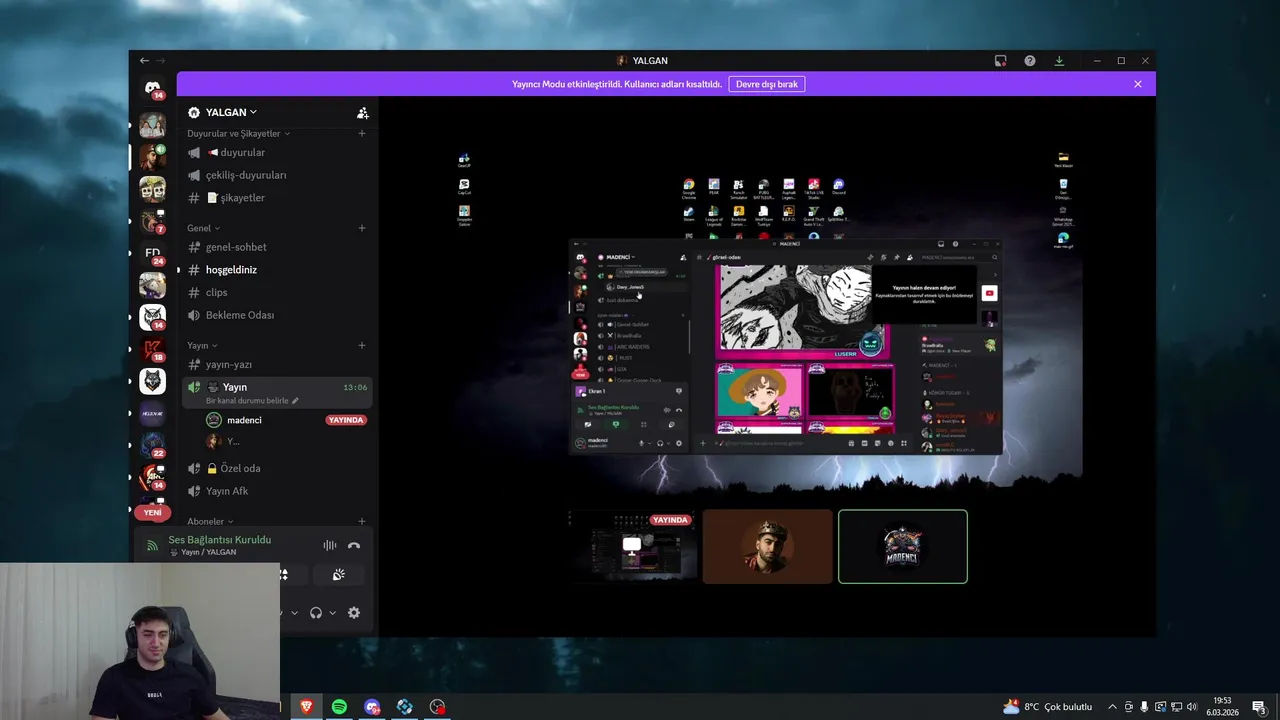The width and height of the screenshot is (1280, 720).
Task: Open the Windows notification center icon
Action: [1259, 707]
